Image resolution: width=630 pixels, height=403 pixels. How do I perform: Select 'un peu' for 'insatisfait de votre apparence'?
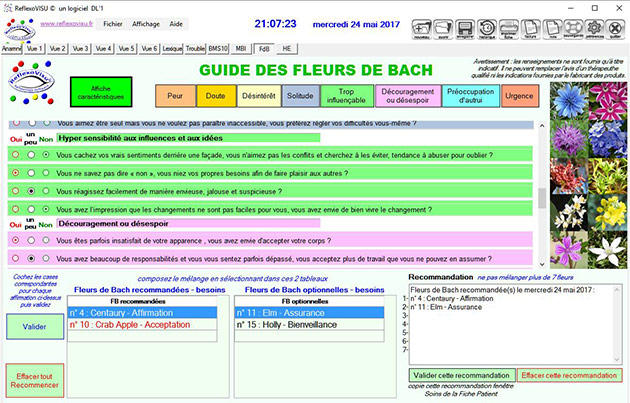31,240
